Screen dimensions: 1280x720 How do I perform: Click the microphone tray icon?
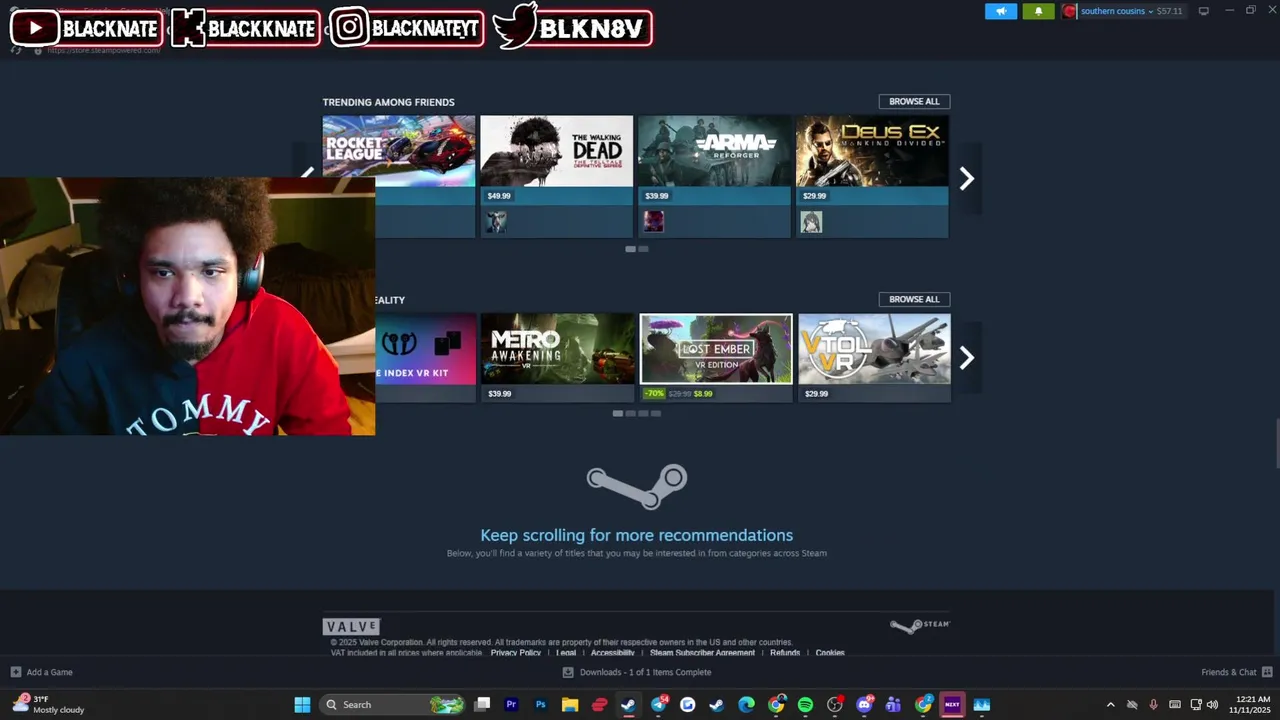[1153, 705]
